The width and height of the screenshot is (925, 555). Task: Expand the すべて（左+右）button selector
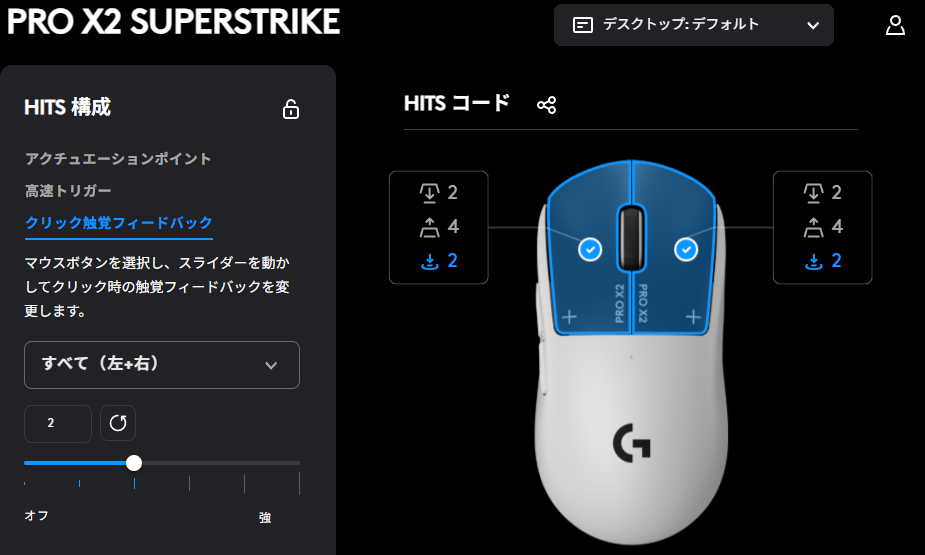162,364
